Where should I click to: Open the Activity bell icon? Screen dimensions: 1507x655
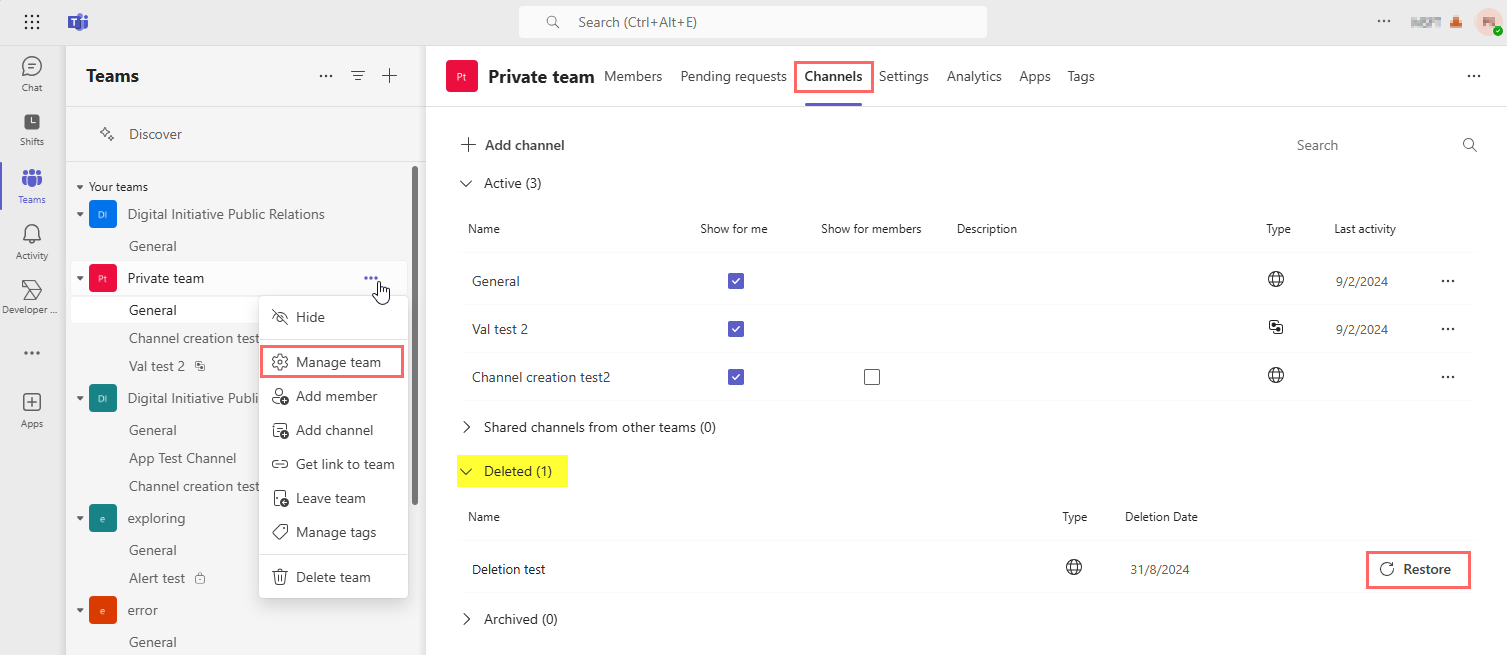point(32,235)
